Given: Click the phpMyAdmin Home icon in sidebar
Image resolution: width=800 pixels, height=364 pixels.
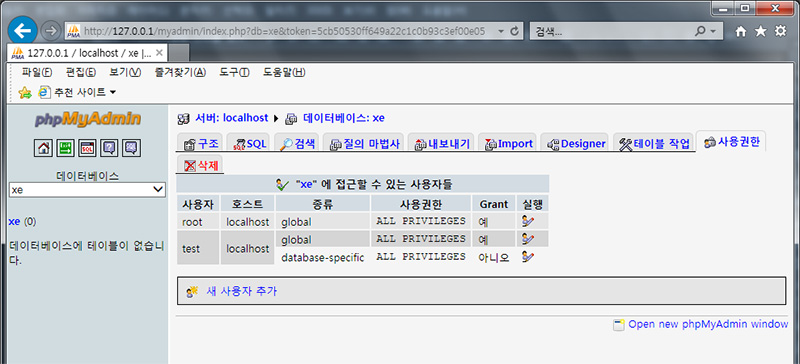Looking at the screenshot, I should click(x=44, y=148).
